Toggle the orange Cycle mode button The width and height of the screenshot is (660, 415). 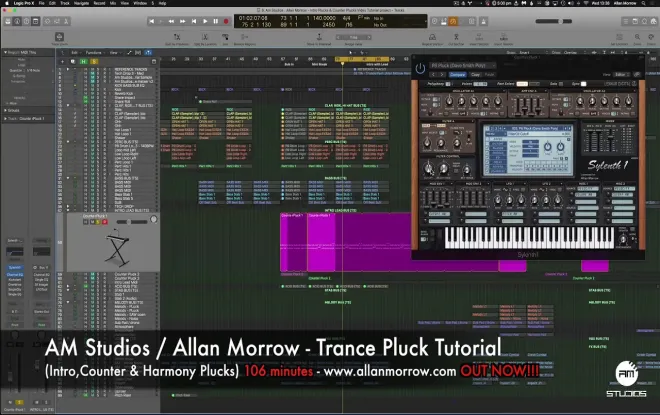(453, 21)
